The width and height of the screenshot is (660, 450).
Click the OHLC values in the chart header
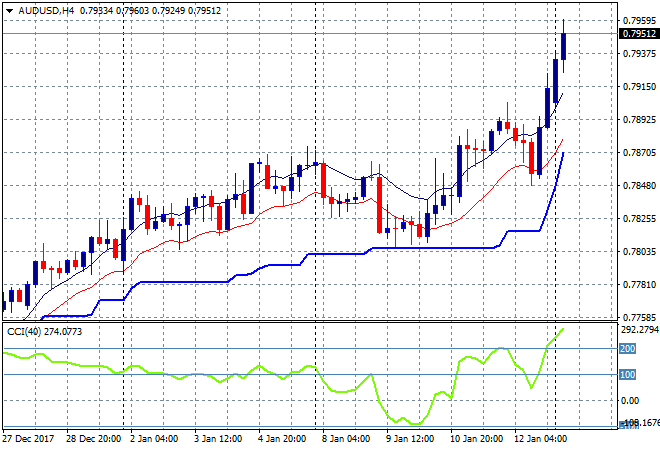click(x=150, y=11)
